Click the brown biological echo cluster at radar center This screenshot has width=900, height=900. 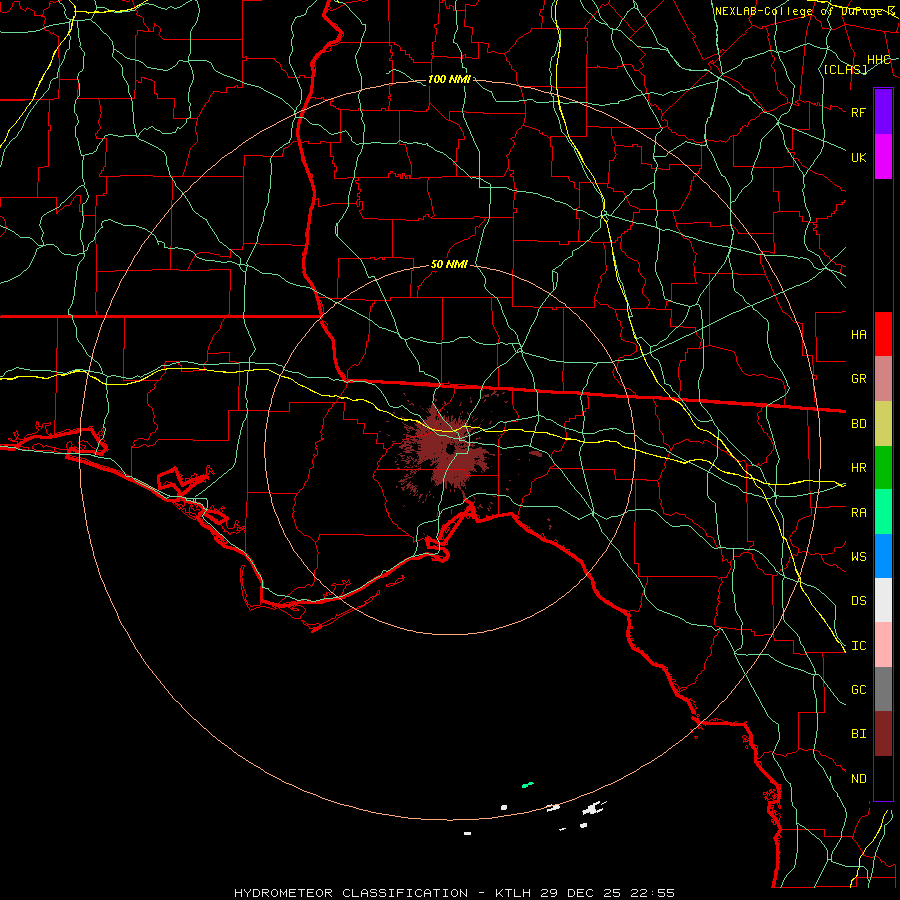coord(445,451)
